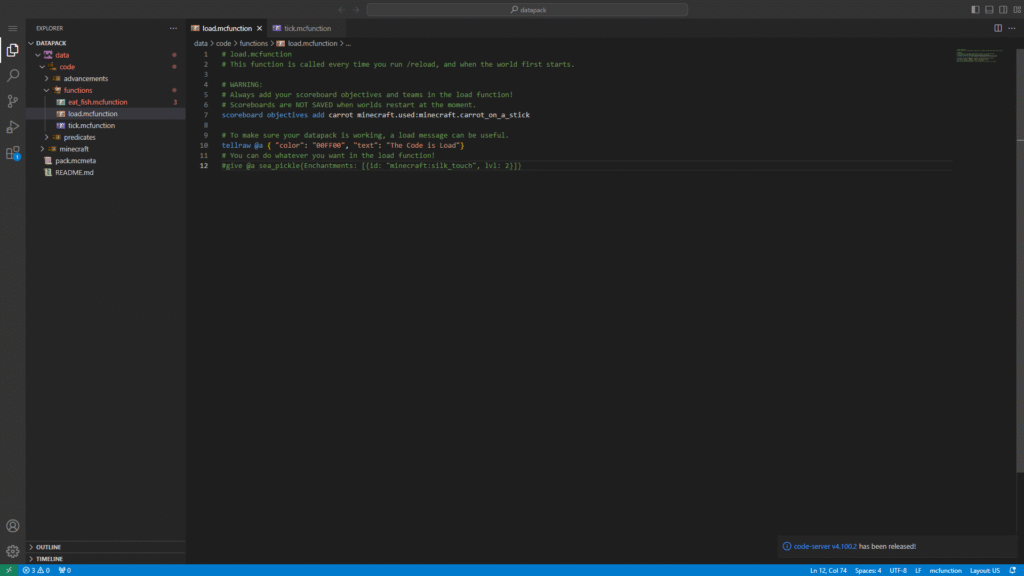Screen dimensions: 1024x576
Task: Toggle the bottom panel visibility
Action: click(989, 10)
